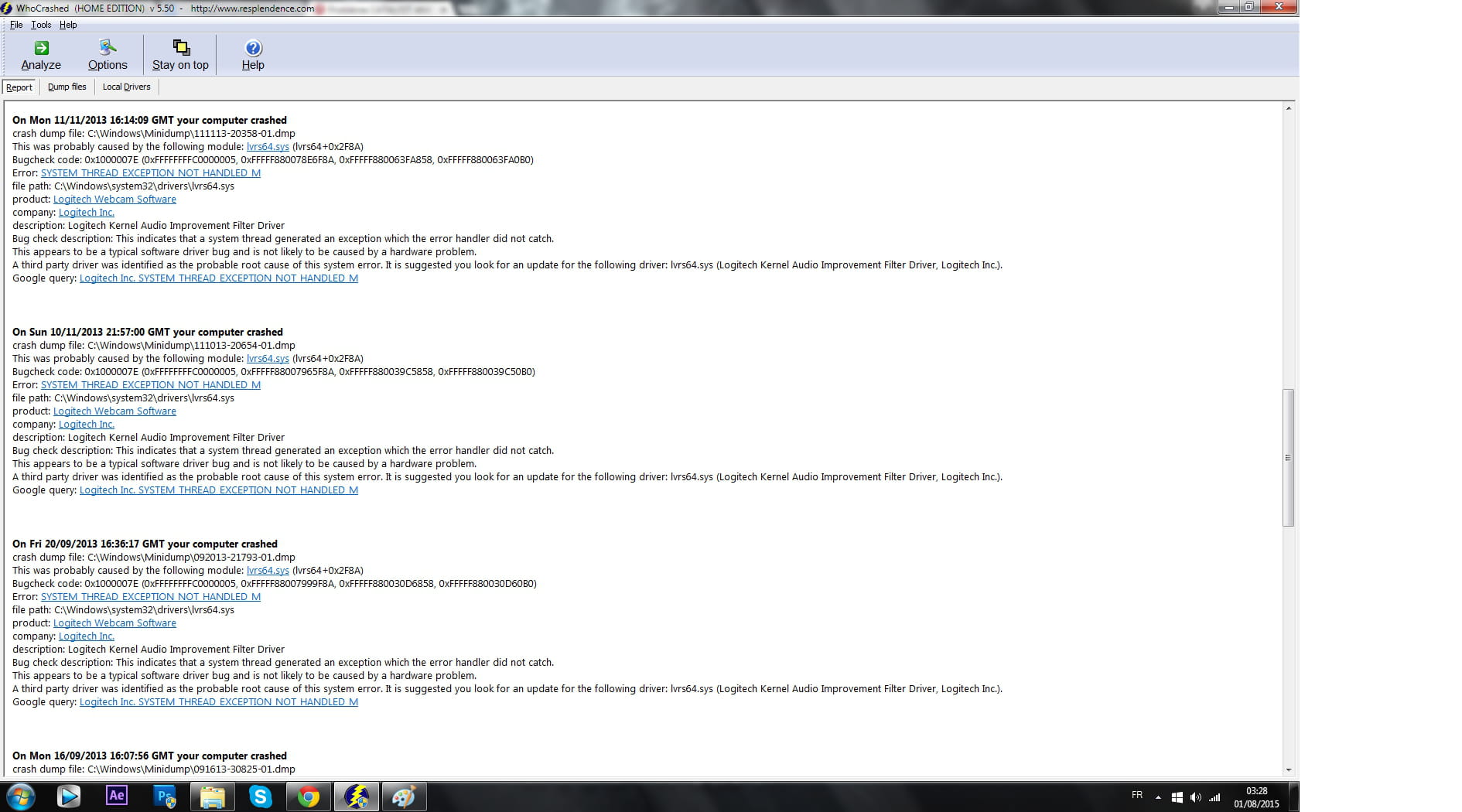Screen dimensions: 1462x812
Task: Minimize the WhoCrashed window
Action: (x=1229, y=7)
